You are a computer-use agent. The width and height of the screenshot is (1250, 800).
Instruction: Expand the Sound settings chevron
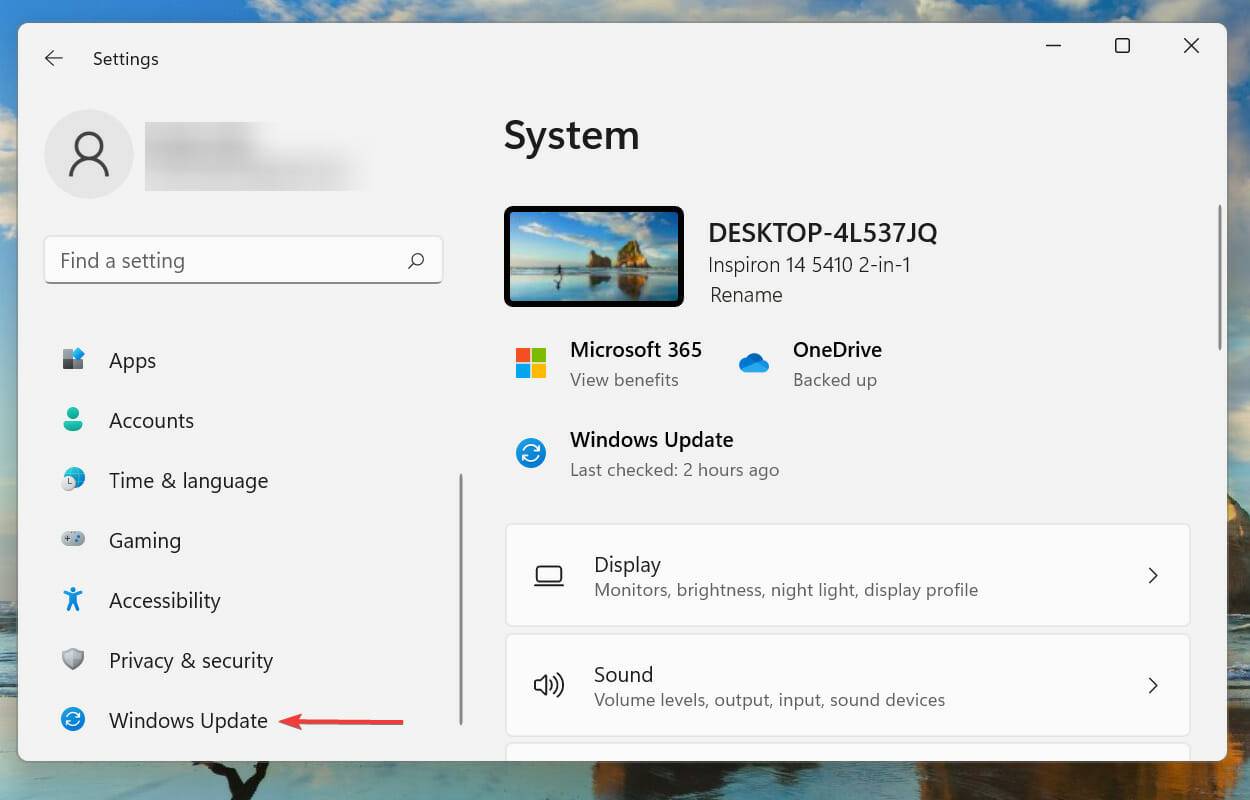point(1153,686)
